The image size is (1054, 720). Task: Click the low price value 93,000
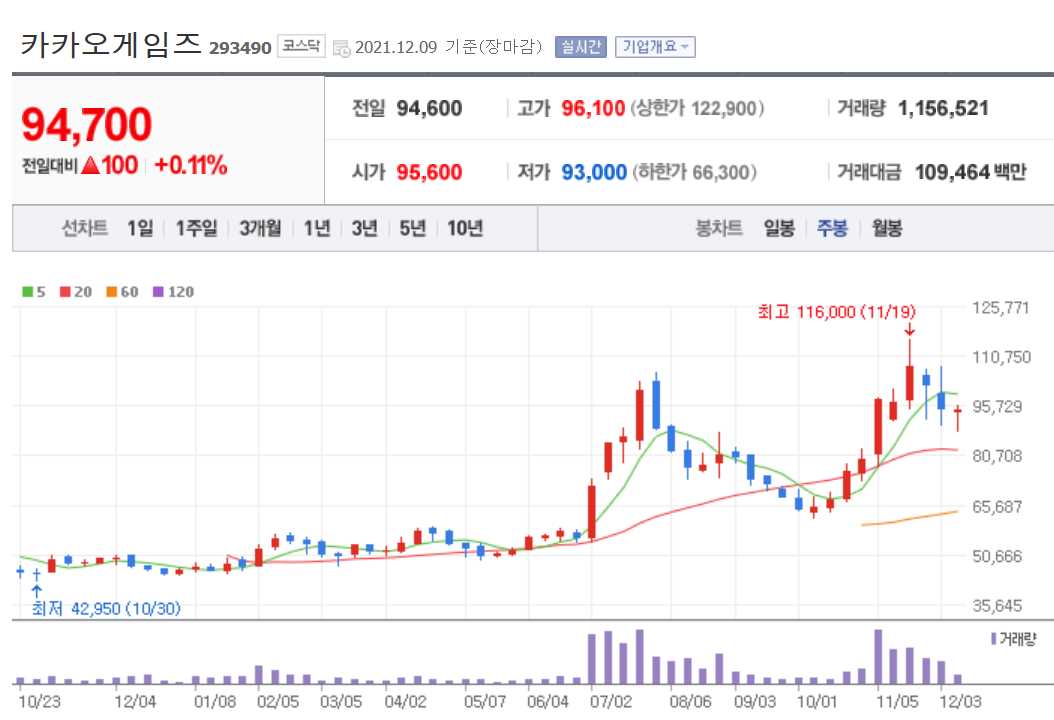tap(594, 172)
